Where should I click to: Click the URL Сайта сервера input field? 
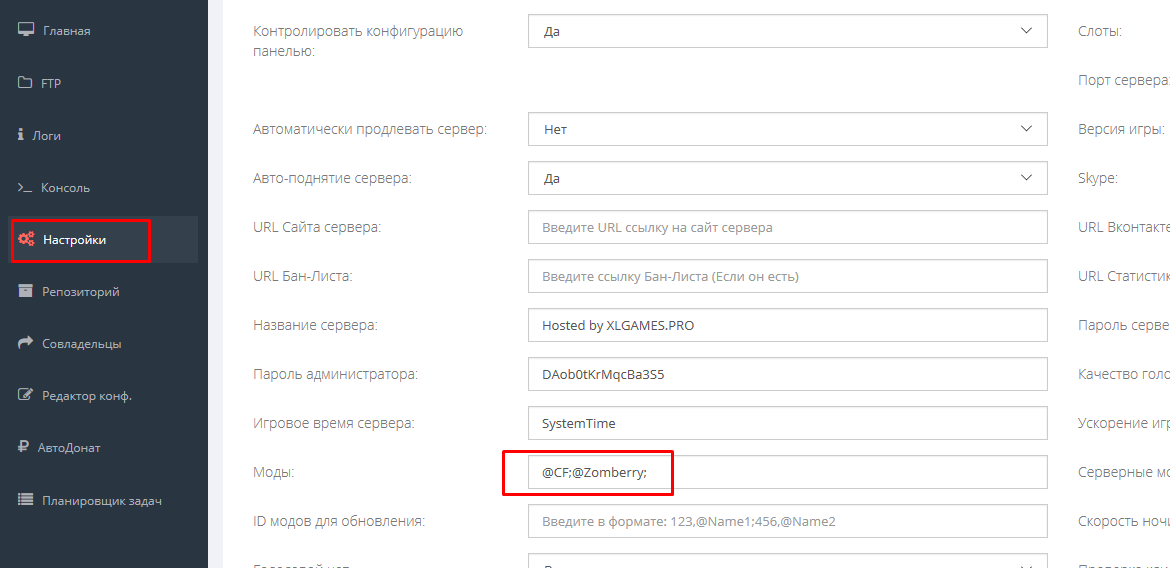(787, 227)
